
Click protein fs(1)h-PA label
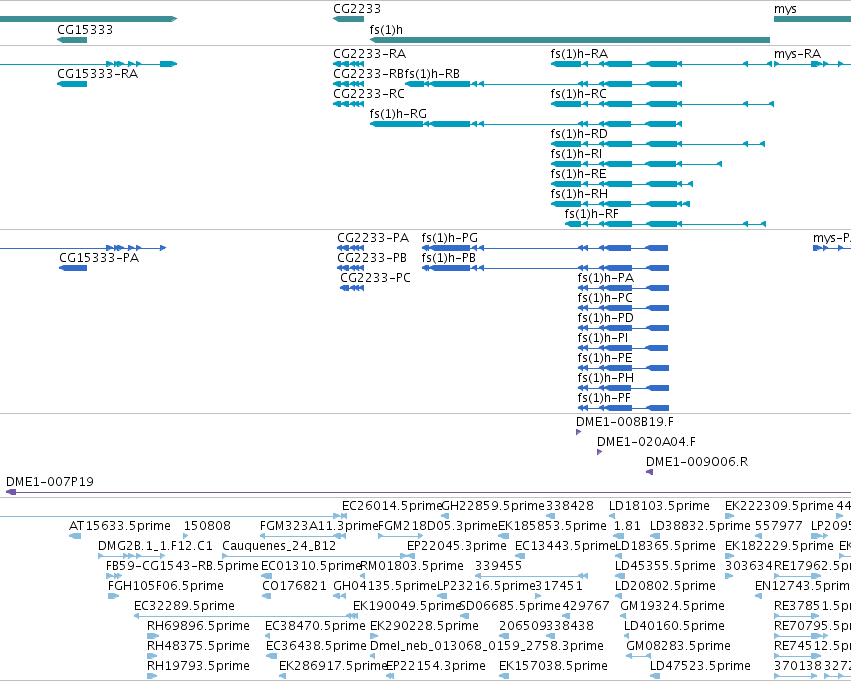(605, 278)
